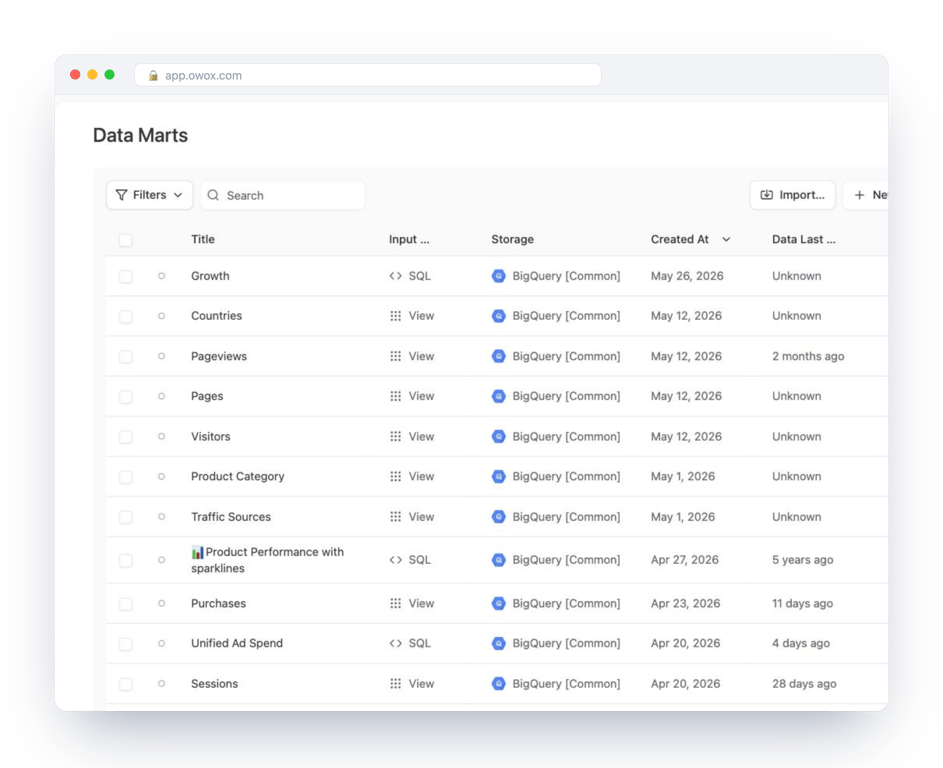The height and width of the screenshot is (768, 943).
Task: Click the padlock icon in address bar
Action: click(x=153, y=75)
